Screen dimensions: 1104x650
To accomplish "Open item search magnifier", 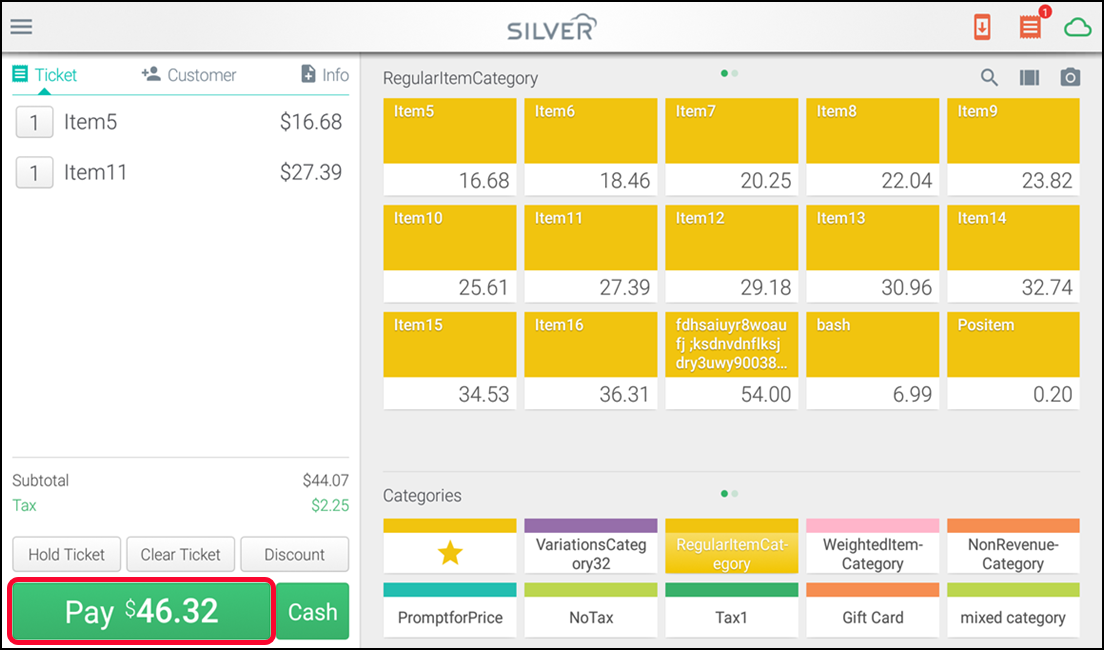I will (x=989, y=77).
